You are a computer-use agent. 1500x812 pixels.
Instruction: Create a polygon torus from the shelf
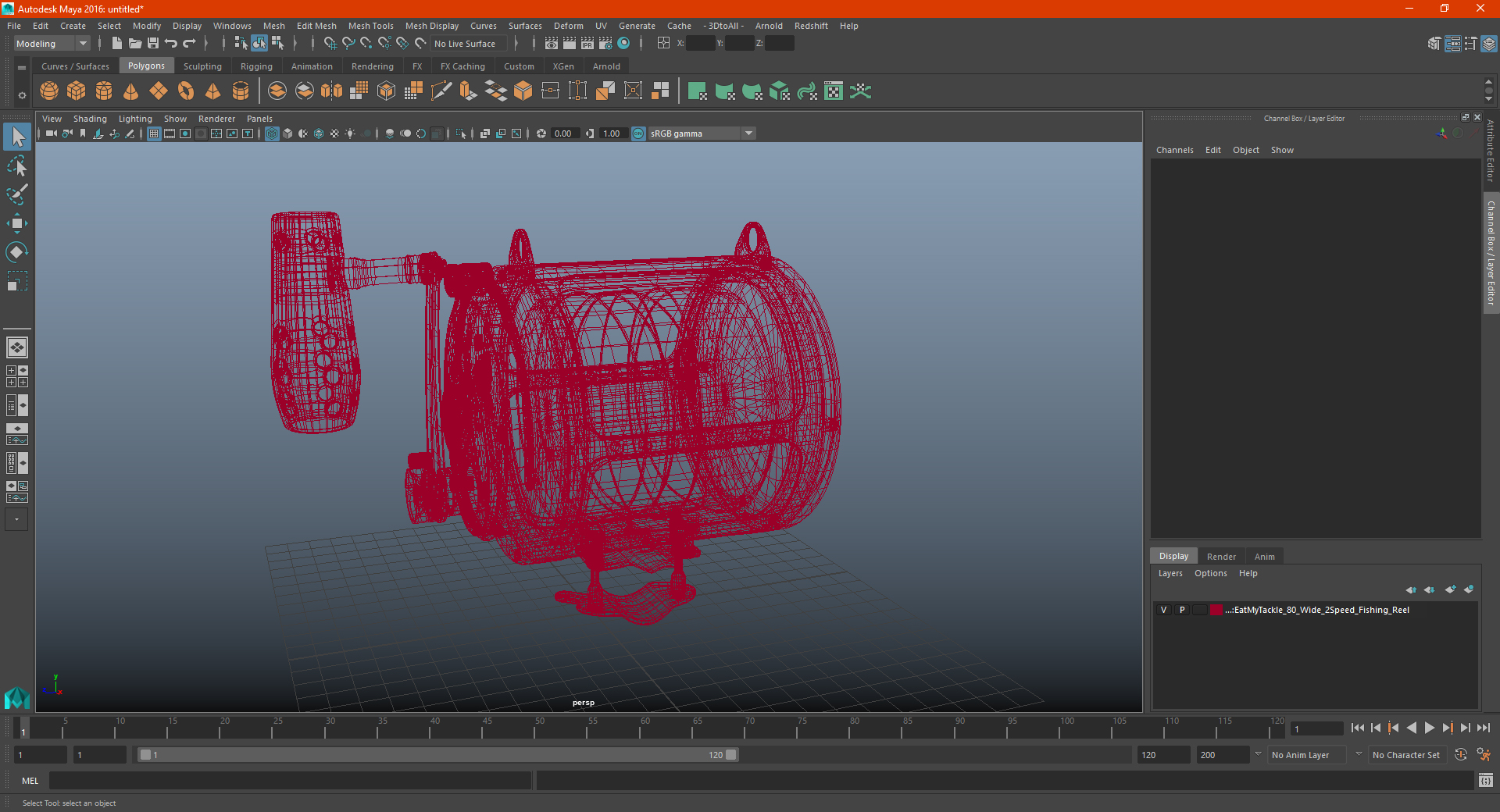click(x=186, y=91)
